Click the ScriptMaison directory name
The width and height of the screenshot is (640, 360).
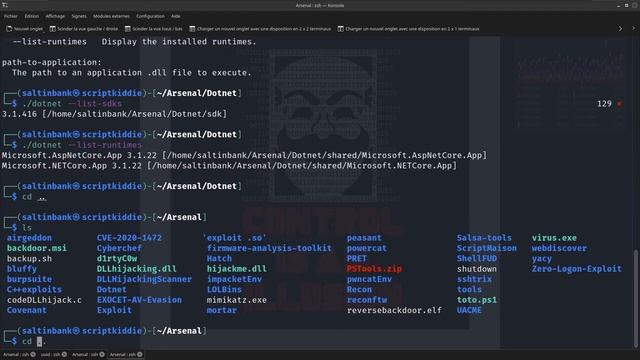[487, 248]
